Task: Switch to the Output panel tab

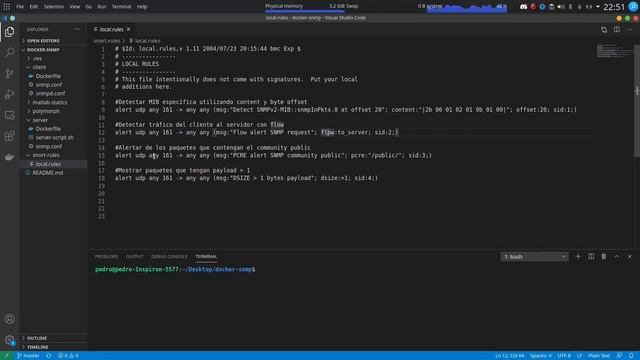Action: point(134,256)
